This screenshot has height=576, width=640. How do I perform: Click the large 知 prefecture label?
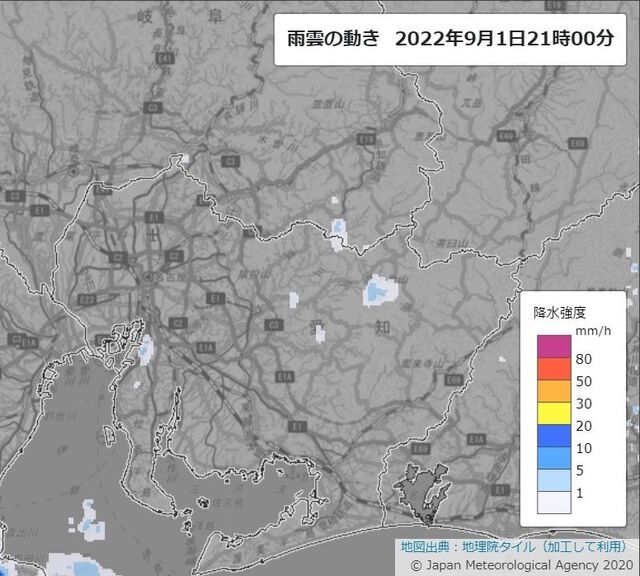382,327
